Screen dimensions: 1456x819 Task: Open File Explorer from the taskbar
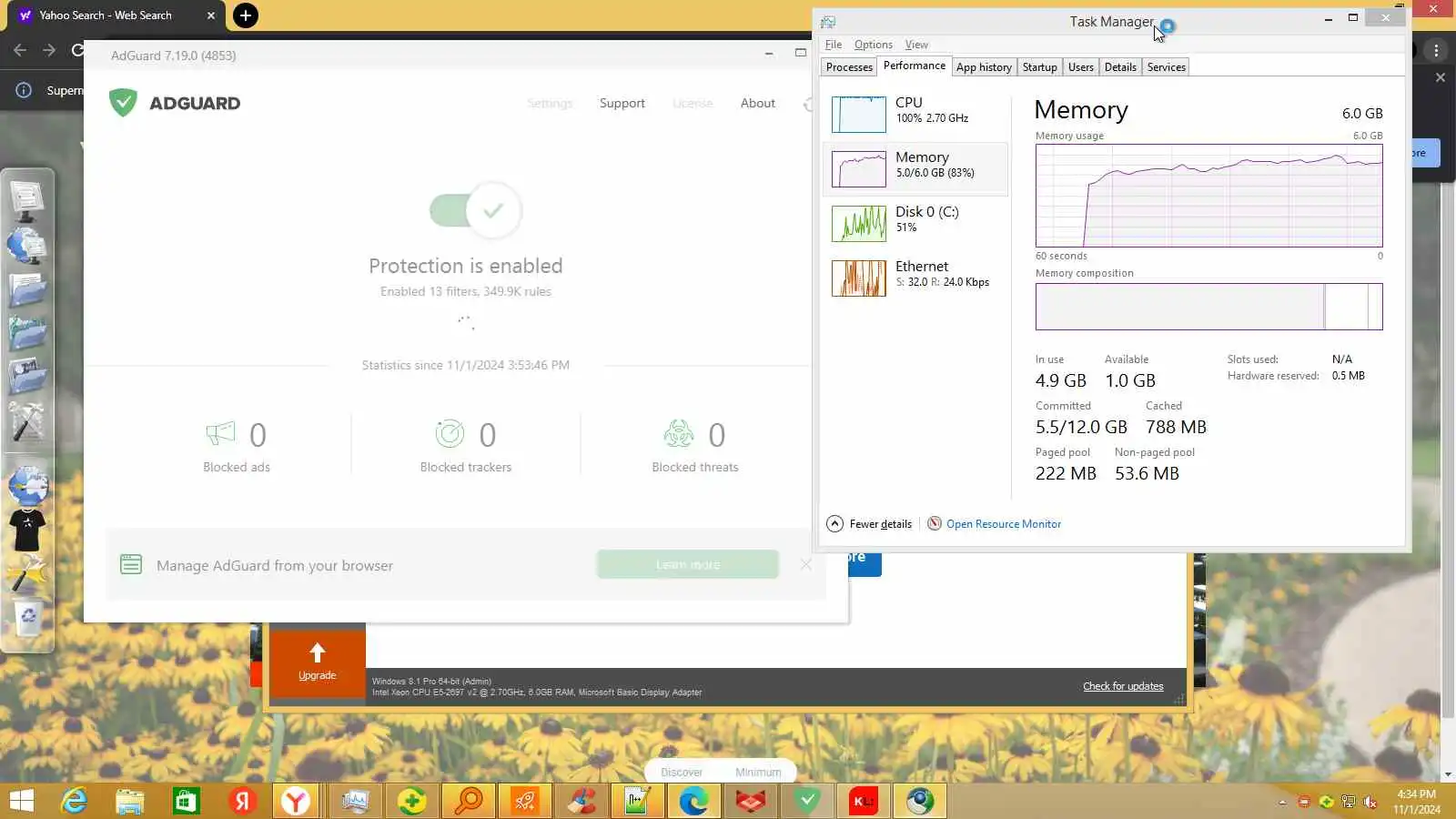pos(130,801)
